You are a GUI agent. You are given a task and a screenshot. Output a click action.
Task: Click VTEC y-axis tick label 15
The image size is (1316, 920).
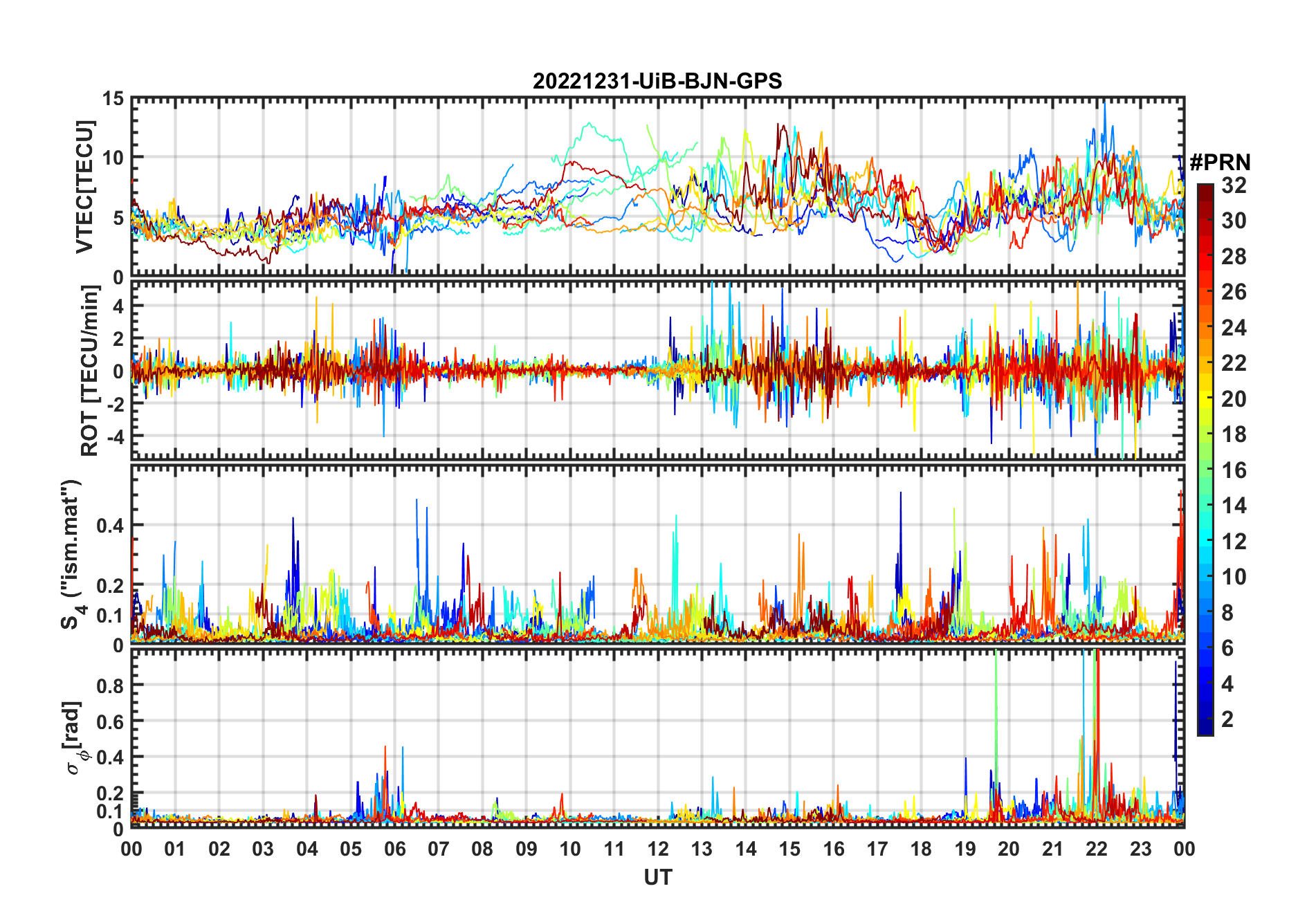(113, 99)
